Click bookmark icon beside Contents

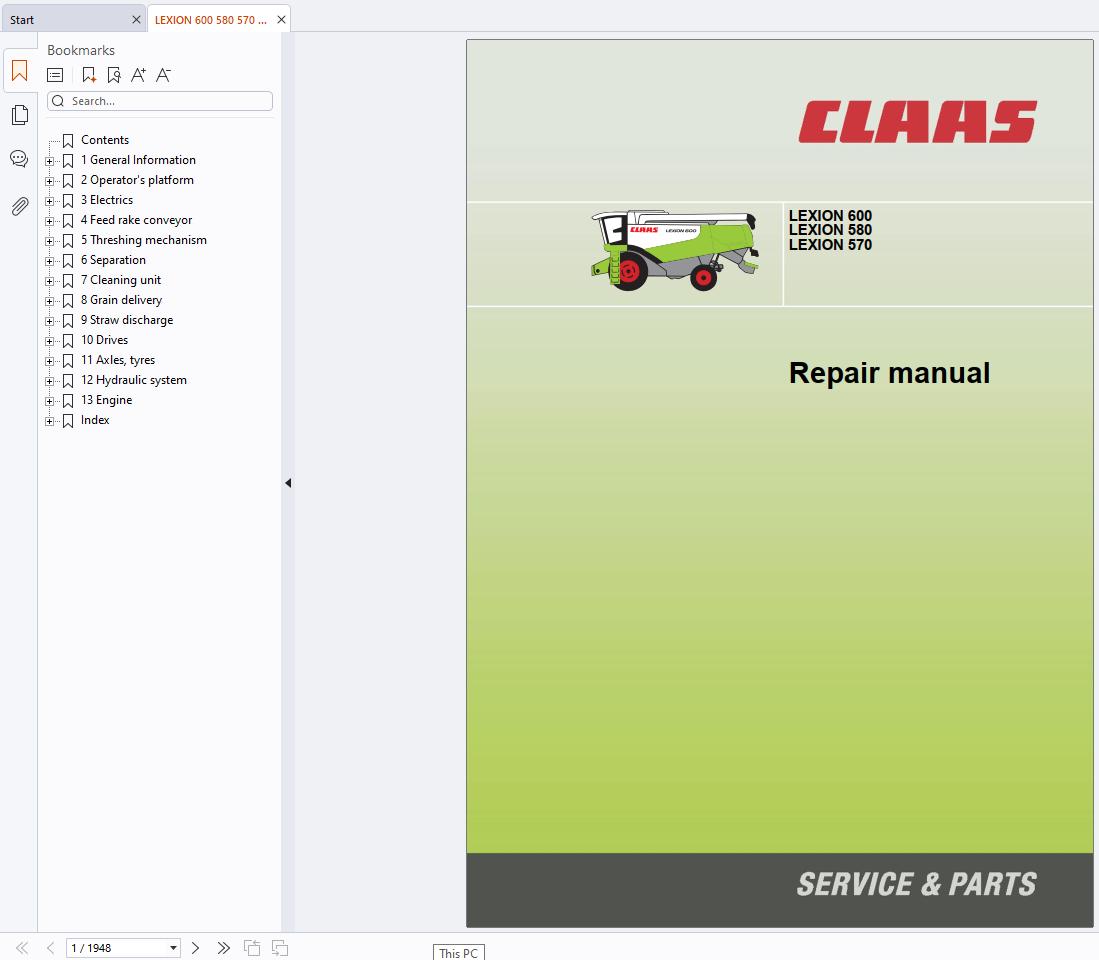(x=68, y=140)
